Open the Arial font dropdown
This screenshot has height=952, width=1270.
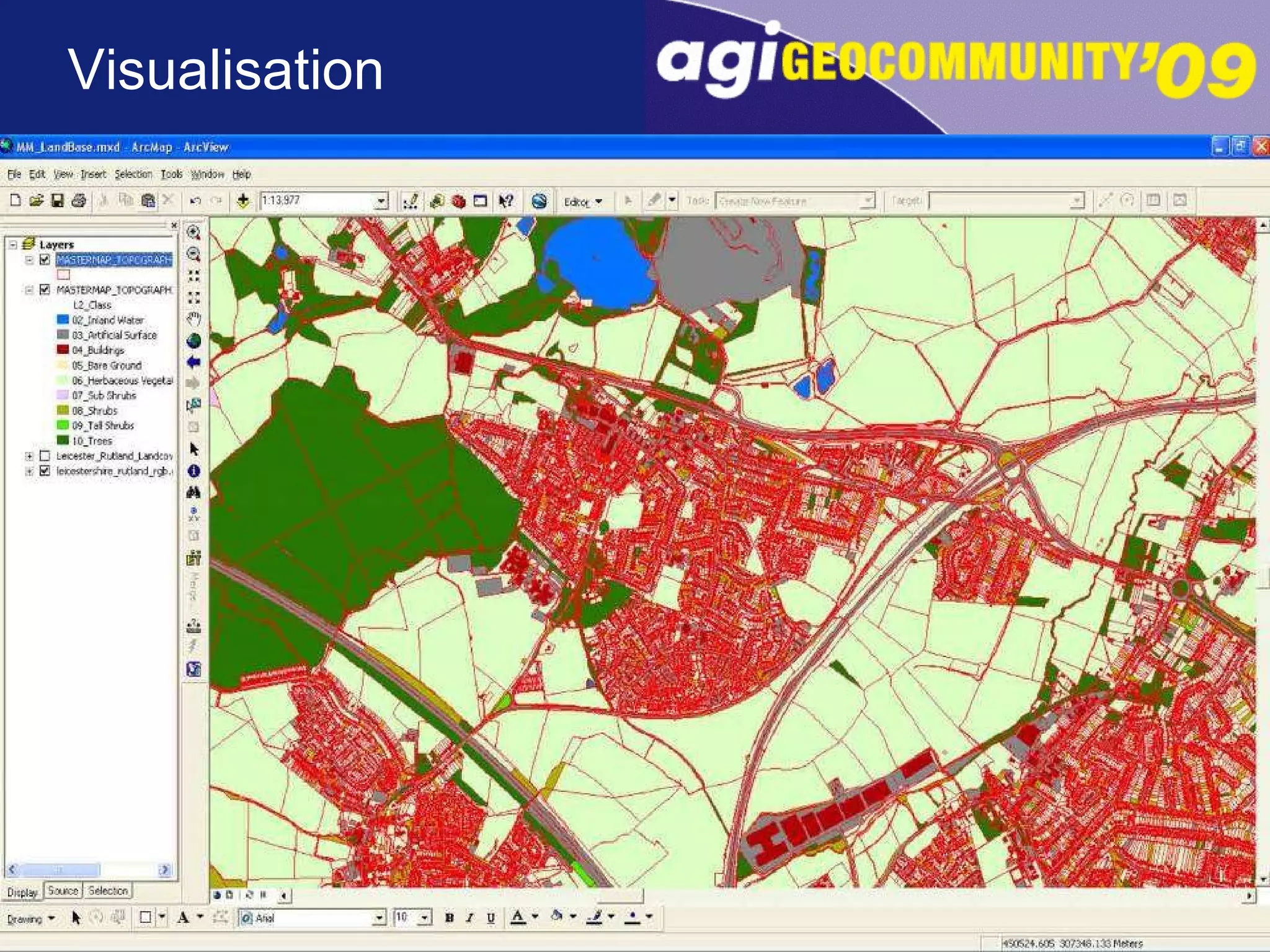pos(379,918)
